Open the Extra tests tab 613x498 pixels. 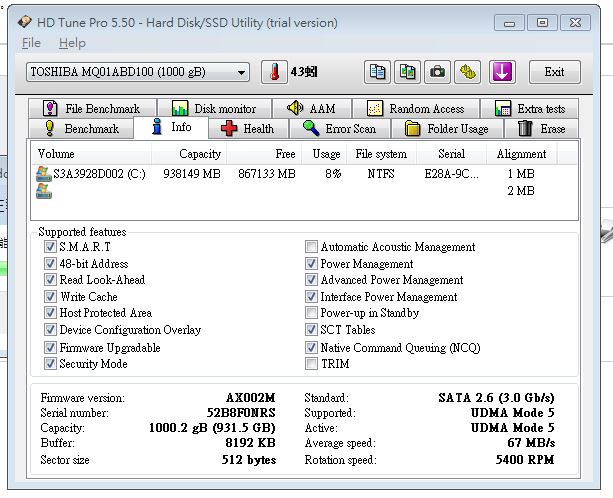tap(530, 108)
